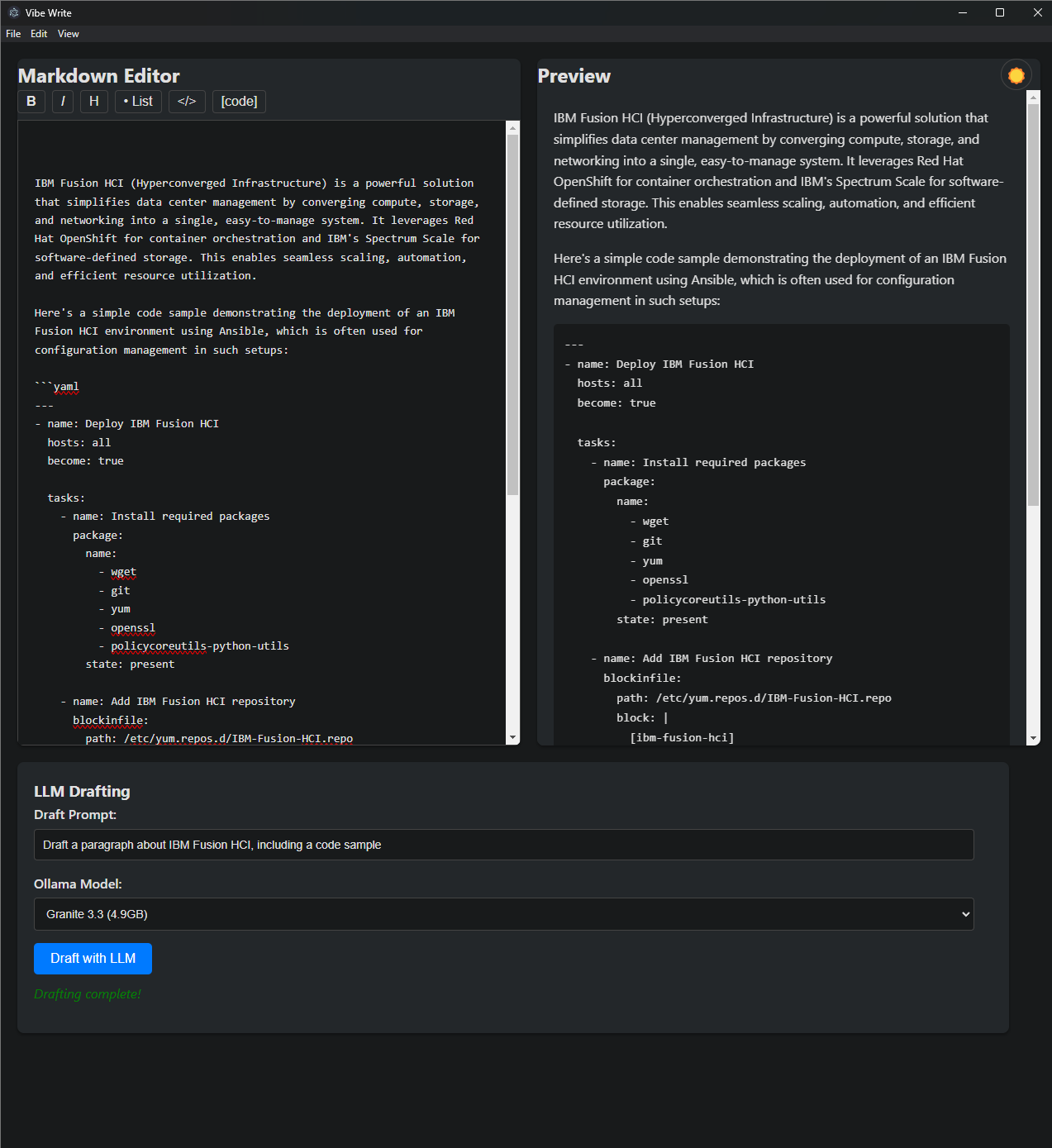Click the 'Drafting complete!' status message
The image size is (1052, 1148).
88,994
